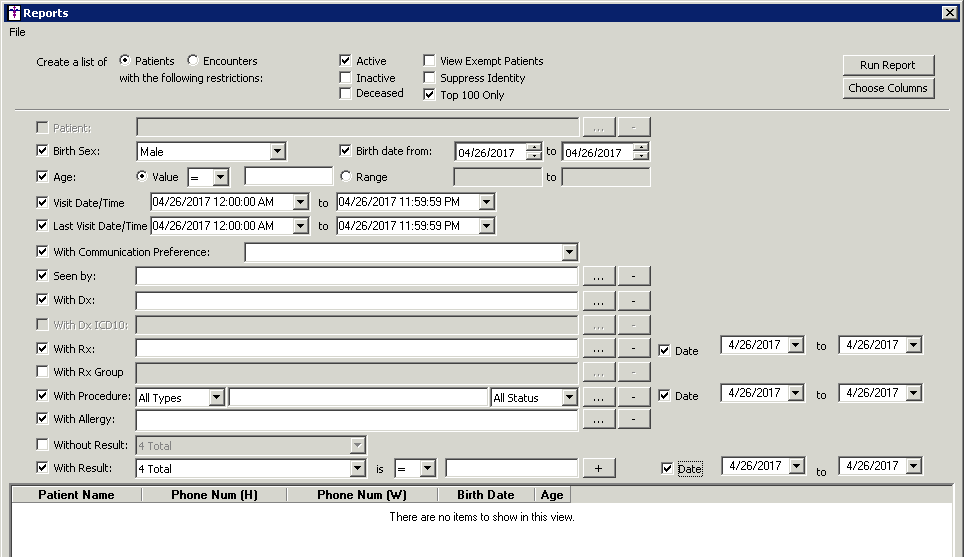Click the With Result value input field
Viewport: 964px width, 557px height.
point(512,468)
